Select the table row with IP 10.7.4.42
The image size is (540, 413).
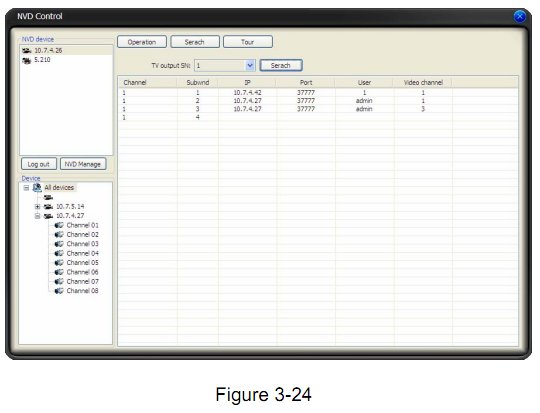tap(318, 93)
